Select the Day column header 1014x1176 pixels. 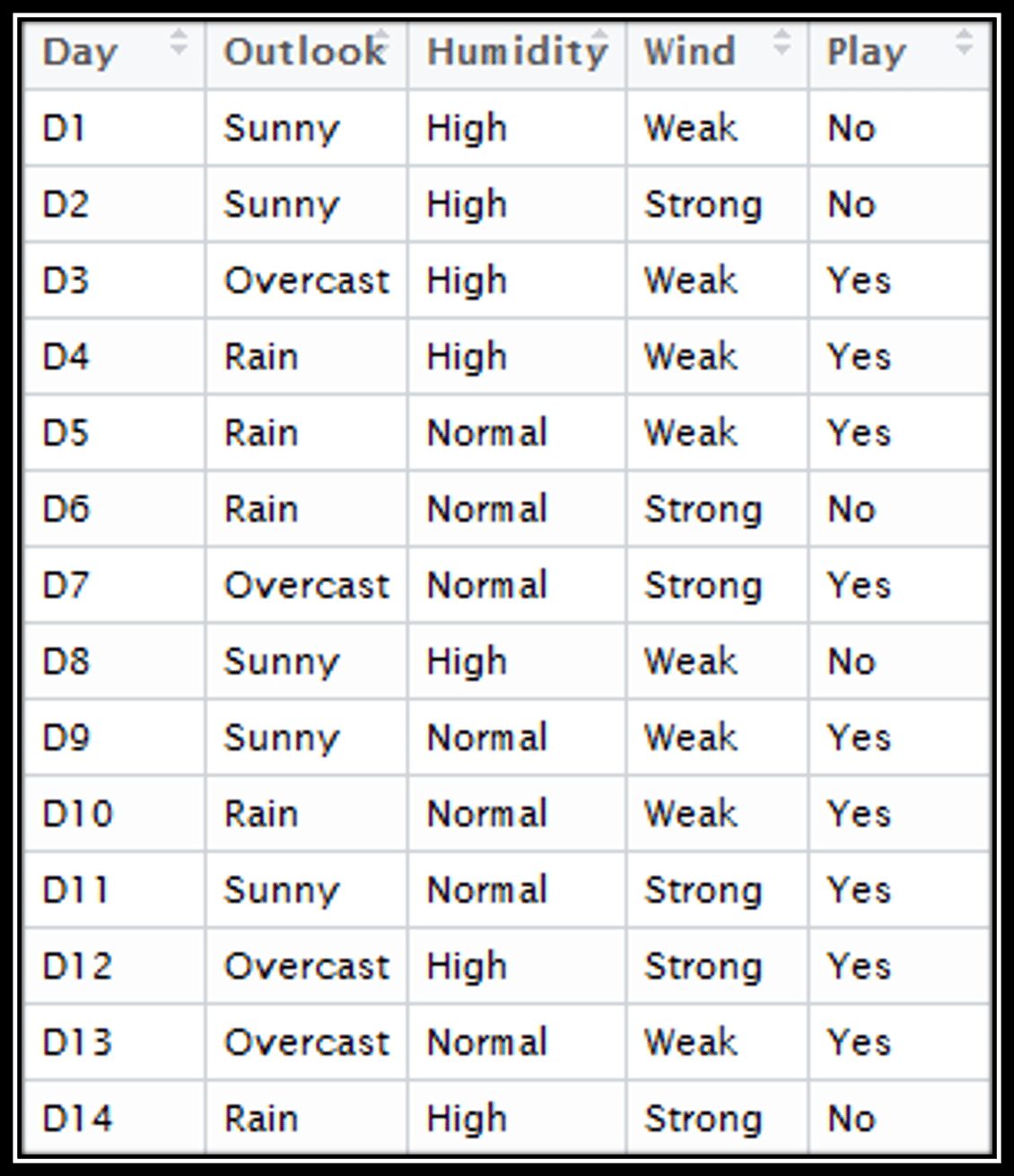(79, 52)
